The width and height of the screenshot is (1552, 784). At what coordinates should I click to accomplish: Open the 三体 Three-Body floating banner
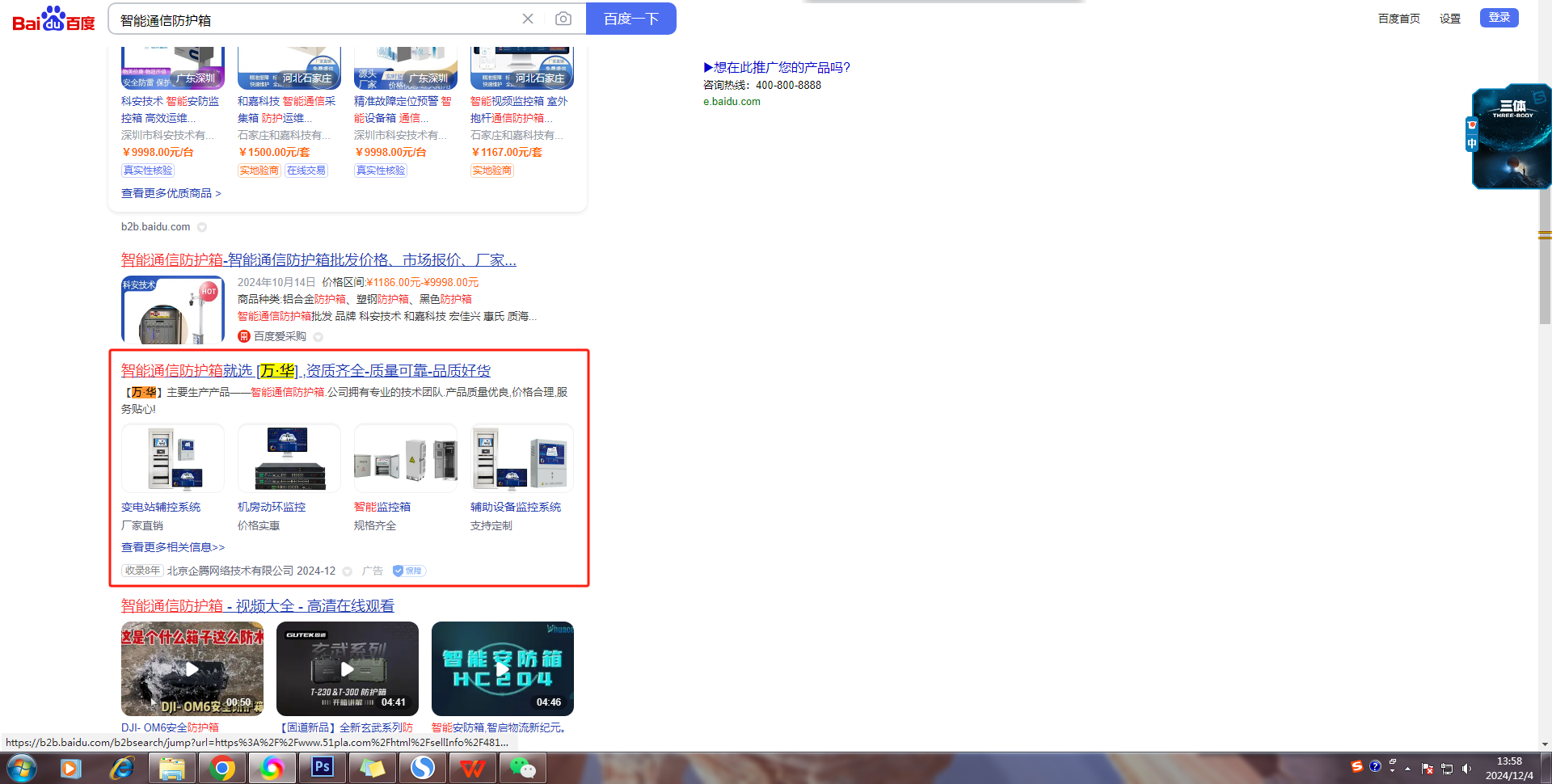pyautogui.click(x=1511, y=137)
